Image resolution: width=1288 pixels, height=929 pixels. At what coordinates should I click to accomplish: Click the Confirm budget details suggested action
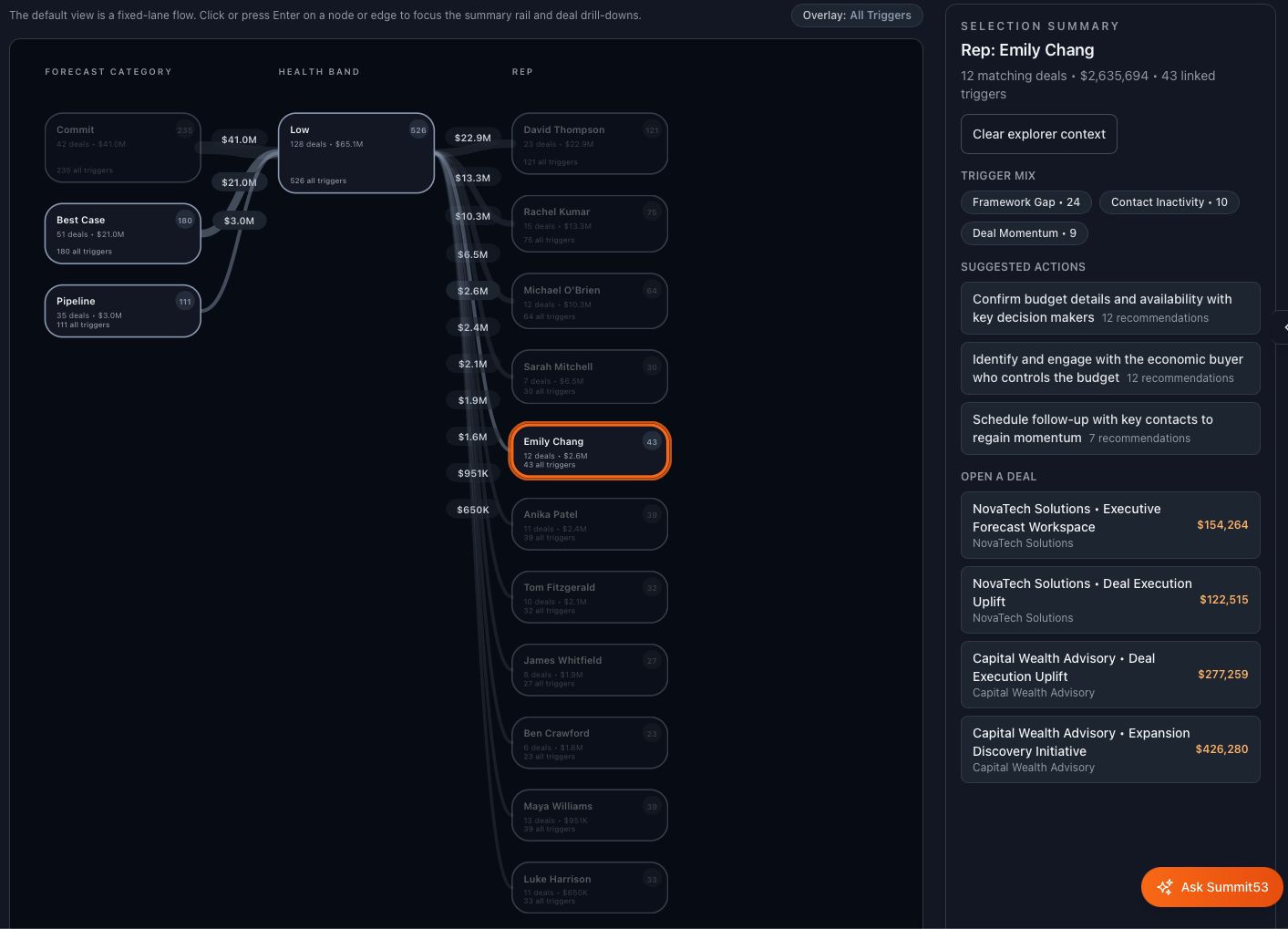point(1109,308)
